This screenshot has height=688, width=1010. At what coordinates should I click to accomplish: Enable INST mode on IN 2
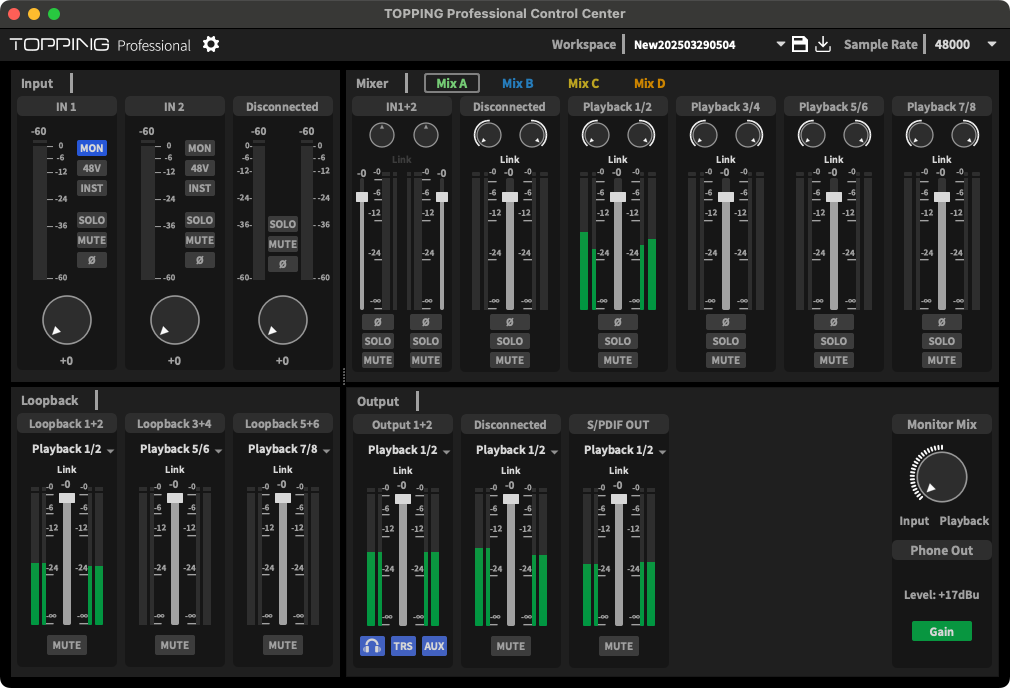click(x=200, y=188)
